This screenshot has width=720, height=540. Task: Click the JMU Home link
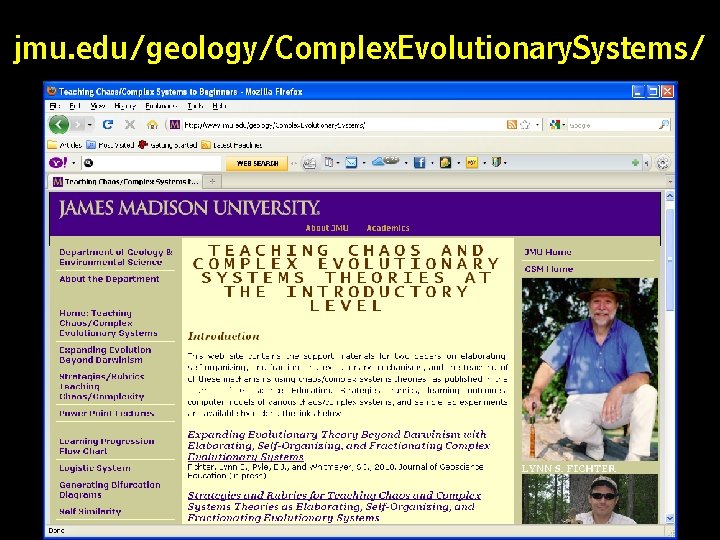pos(548,252)
